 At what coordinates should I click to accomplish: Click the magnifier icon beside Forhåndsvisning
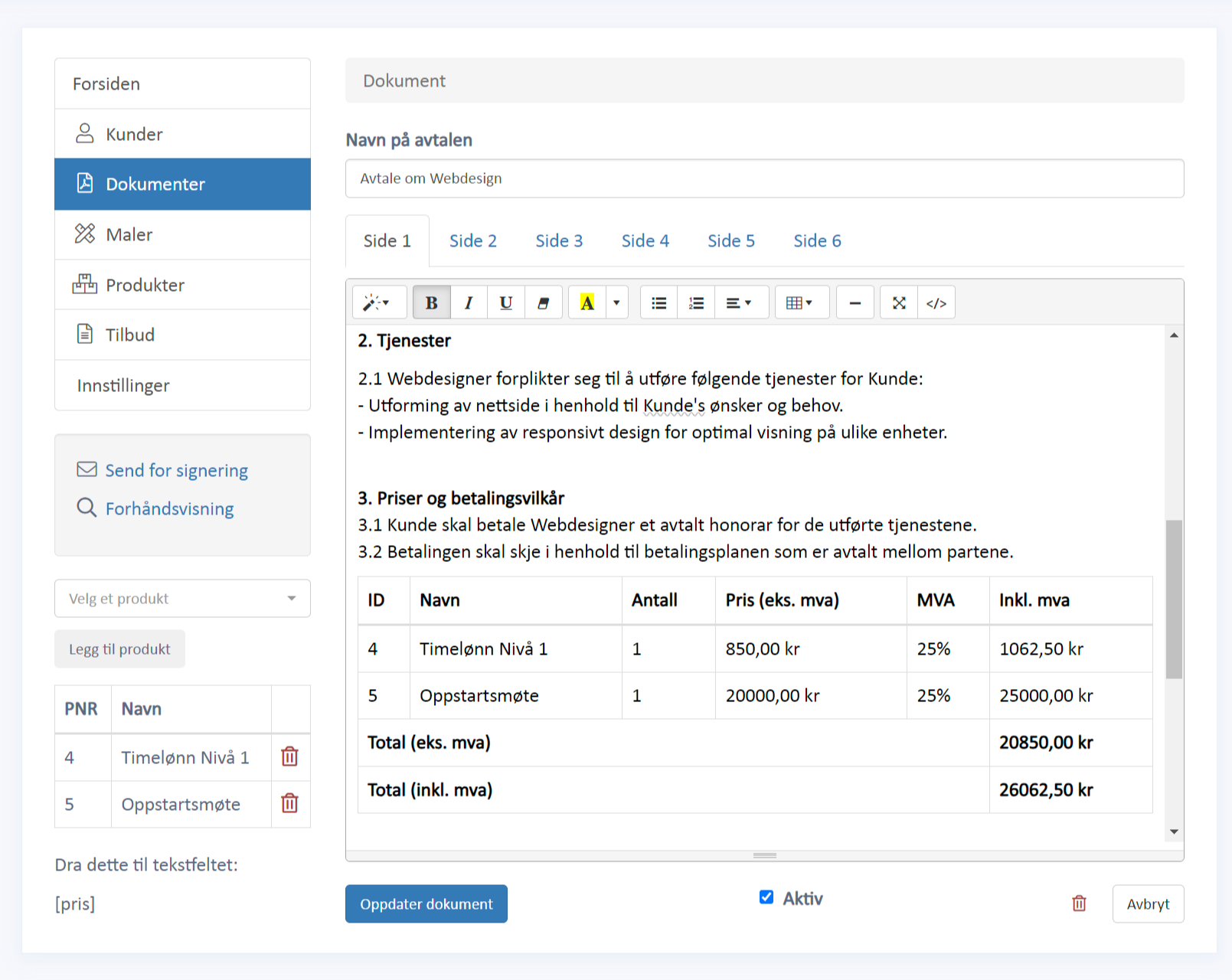click(x=87, y=508)
